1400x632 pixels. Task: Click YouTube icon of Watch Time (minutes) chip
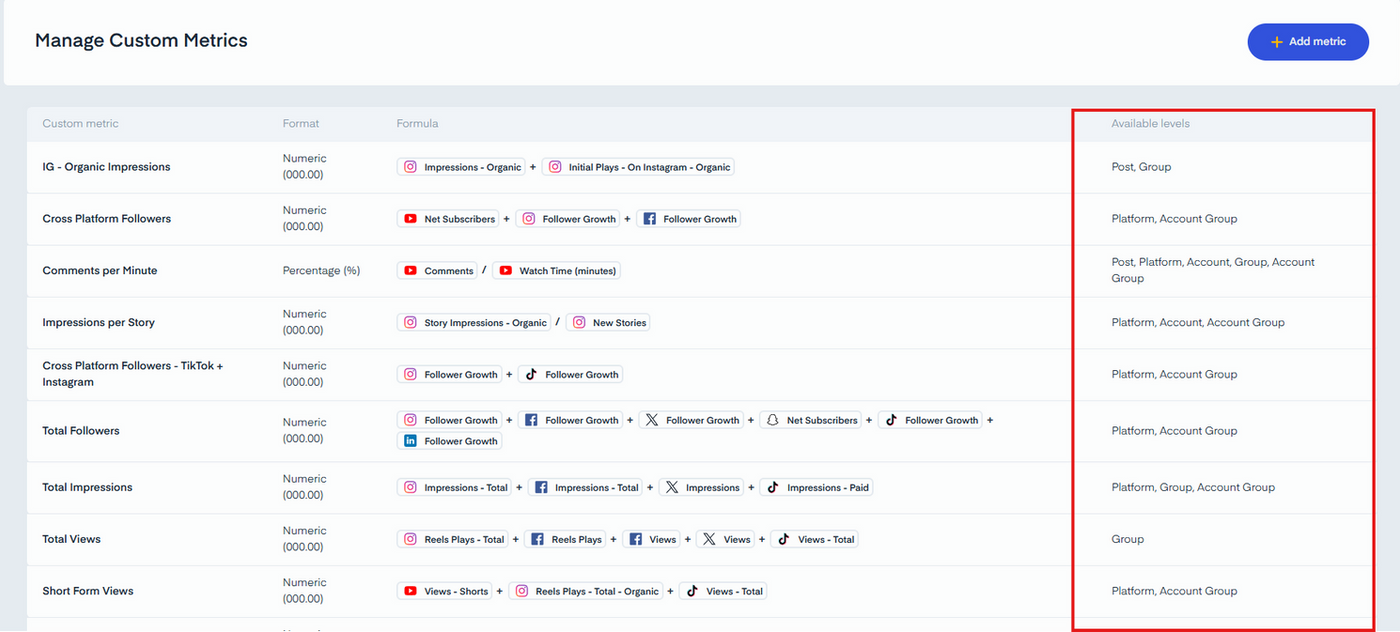coord(506,271)
